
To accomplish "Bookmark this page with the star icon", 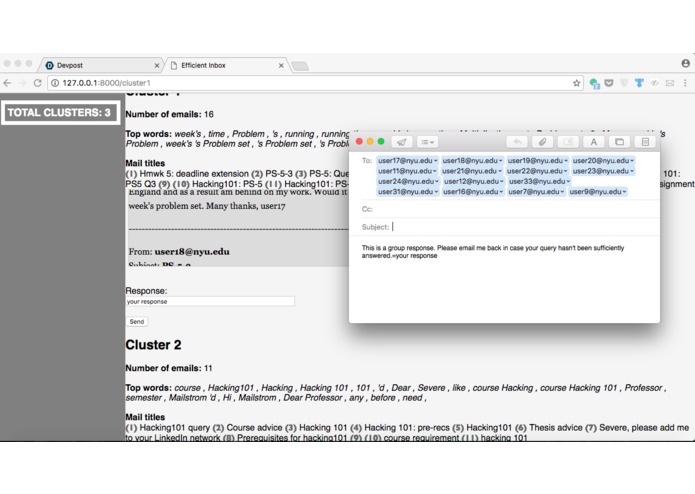I will click(576, 83).
